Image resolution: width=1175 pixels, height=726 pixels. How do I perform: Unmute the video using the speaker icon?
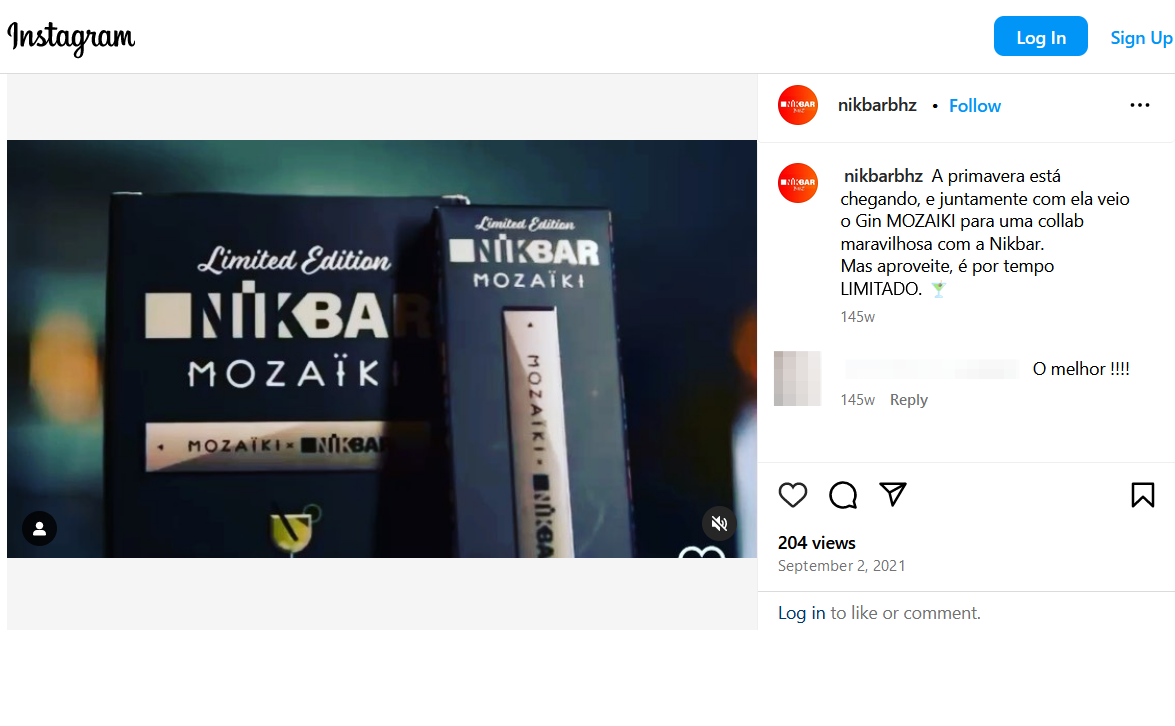coord(719,523)
